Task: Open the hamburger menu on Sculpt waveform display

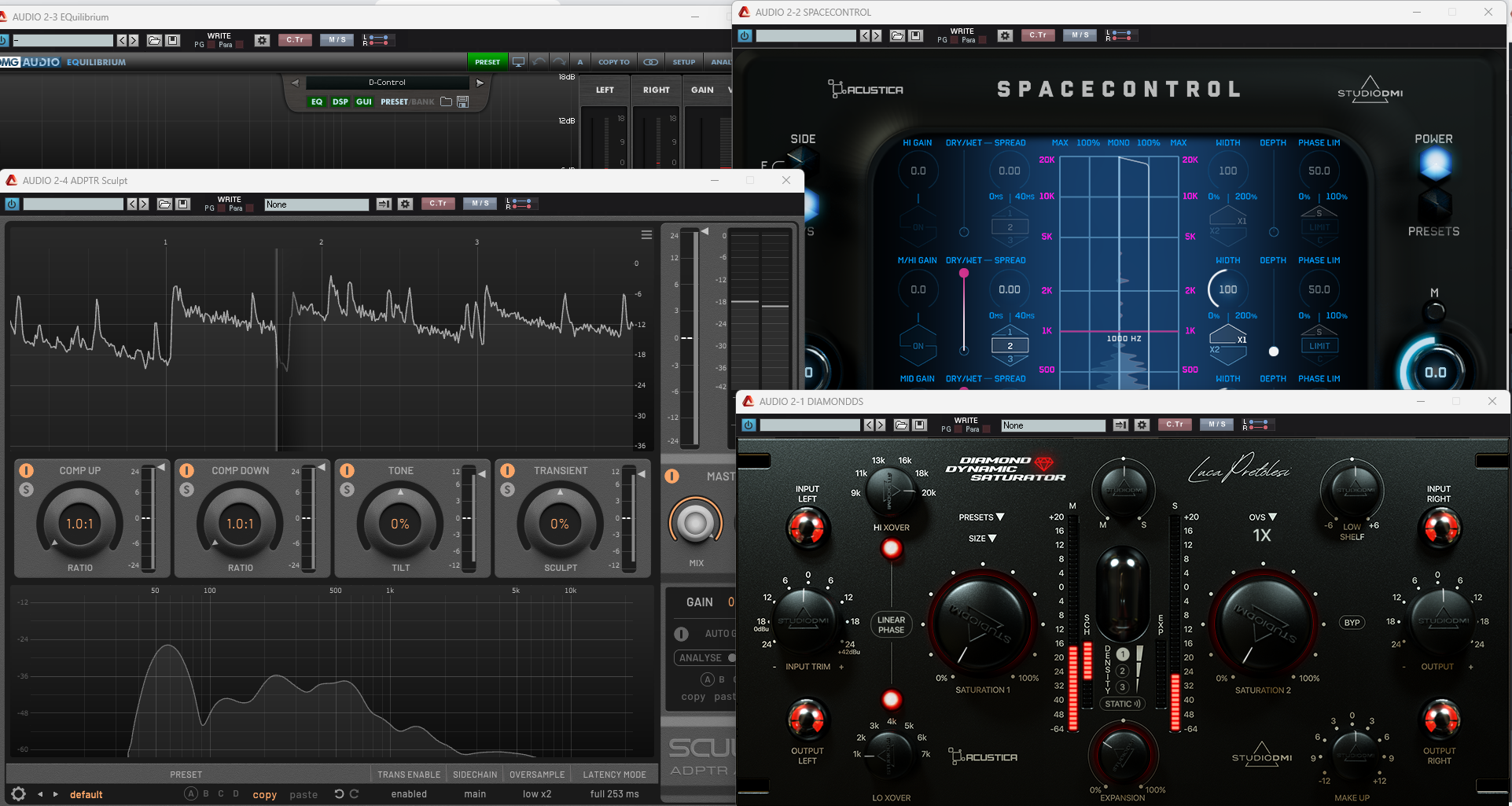Action: (646, 235)
